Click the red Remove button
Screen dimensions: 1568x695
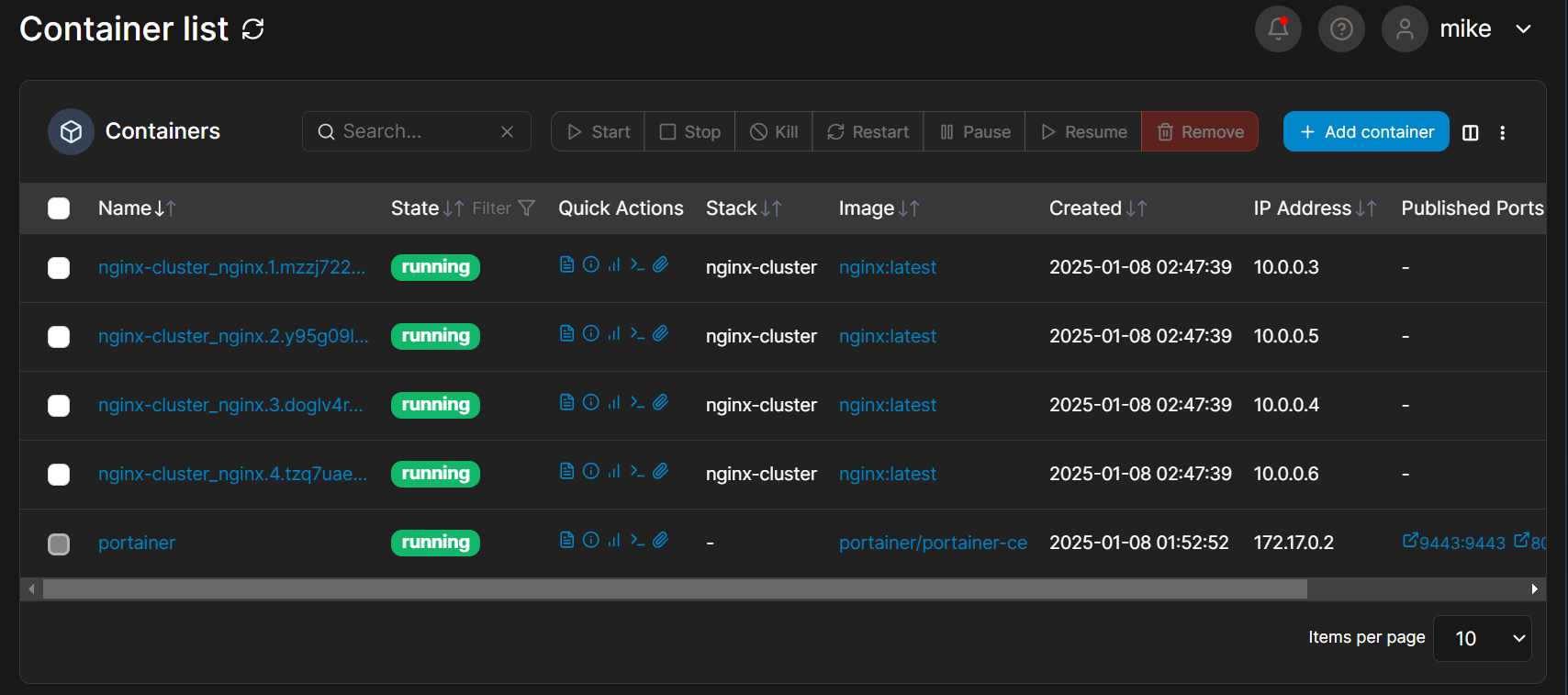[1200, 132]
